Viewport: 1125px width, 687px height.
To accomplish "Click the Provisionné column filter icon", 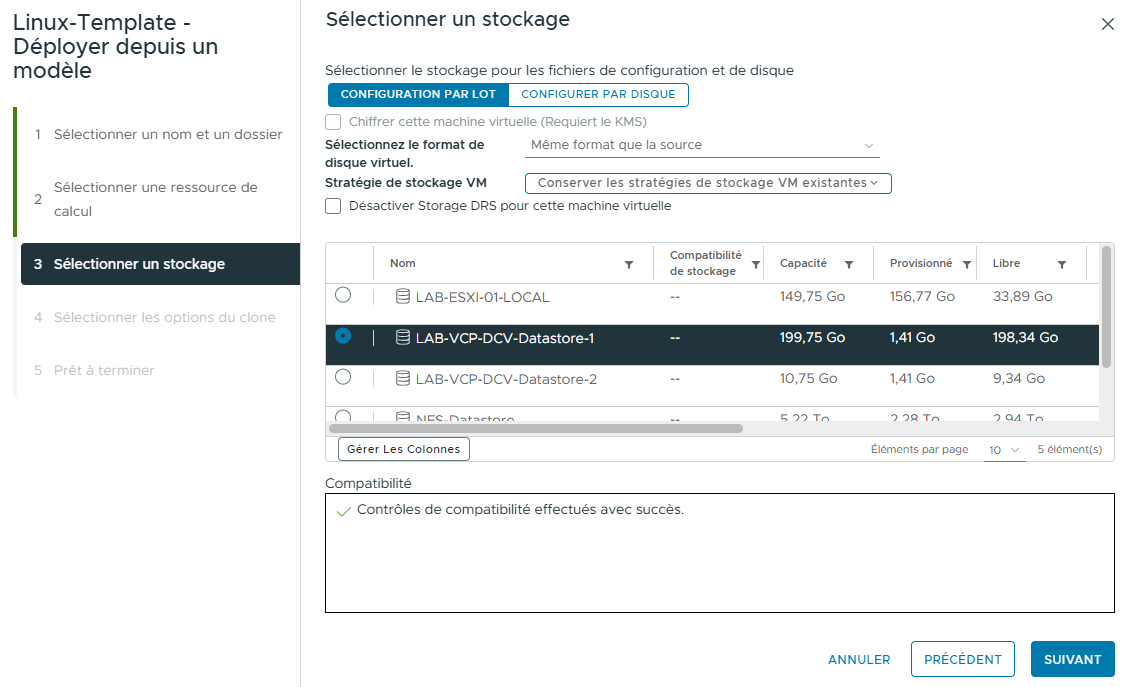I will tap(965, 263).
